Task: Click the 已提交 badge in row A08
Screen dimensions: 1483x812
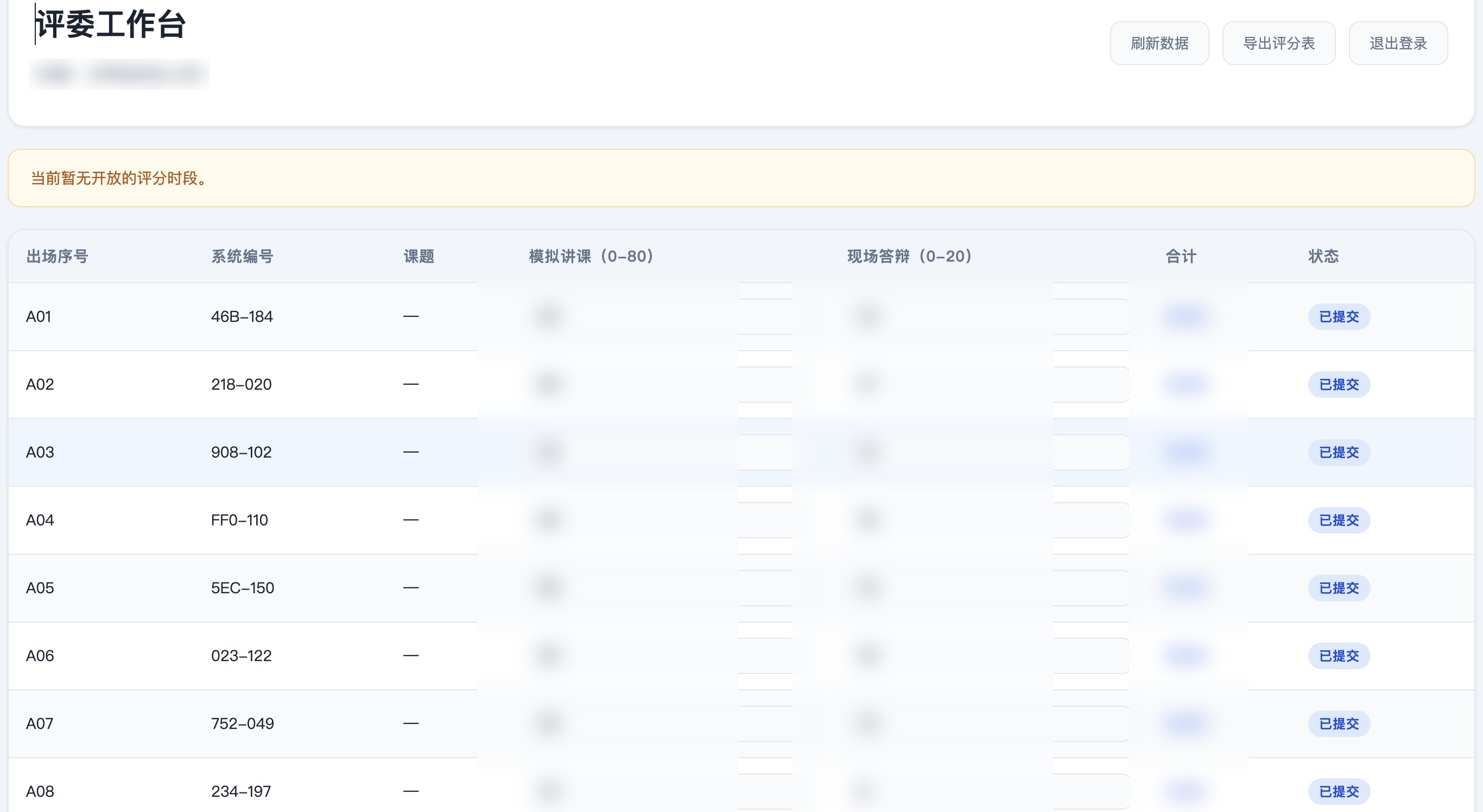Action: (x=1339, y=792)
